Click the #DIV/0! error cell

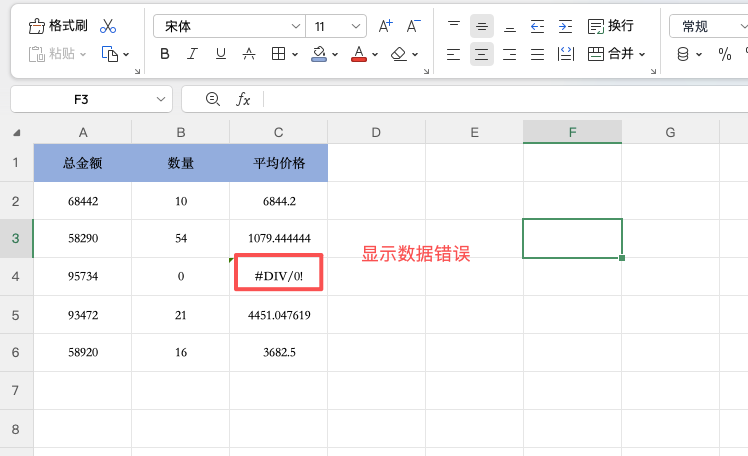pyautogui.click(x=279, y=276)
